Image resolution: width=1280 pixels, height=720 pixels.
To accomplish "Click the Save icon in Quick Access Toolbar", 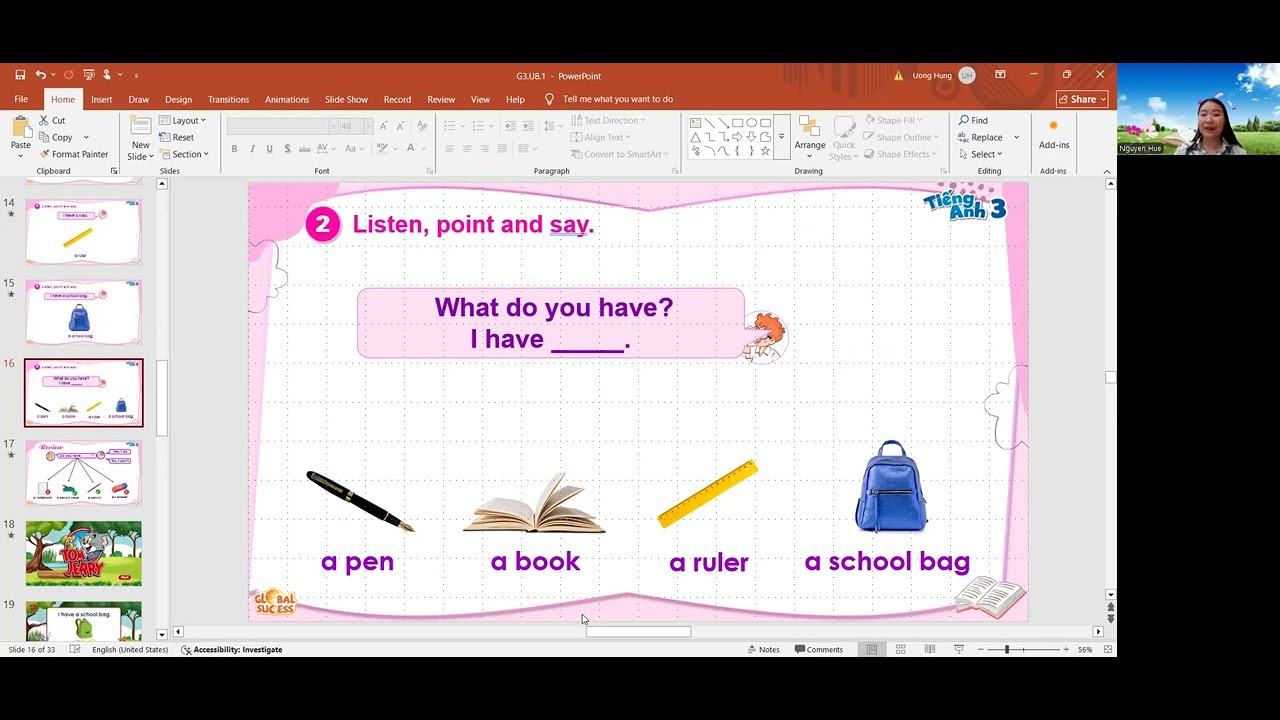I will click(20, 75).
